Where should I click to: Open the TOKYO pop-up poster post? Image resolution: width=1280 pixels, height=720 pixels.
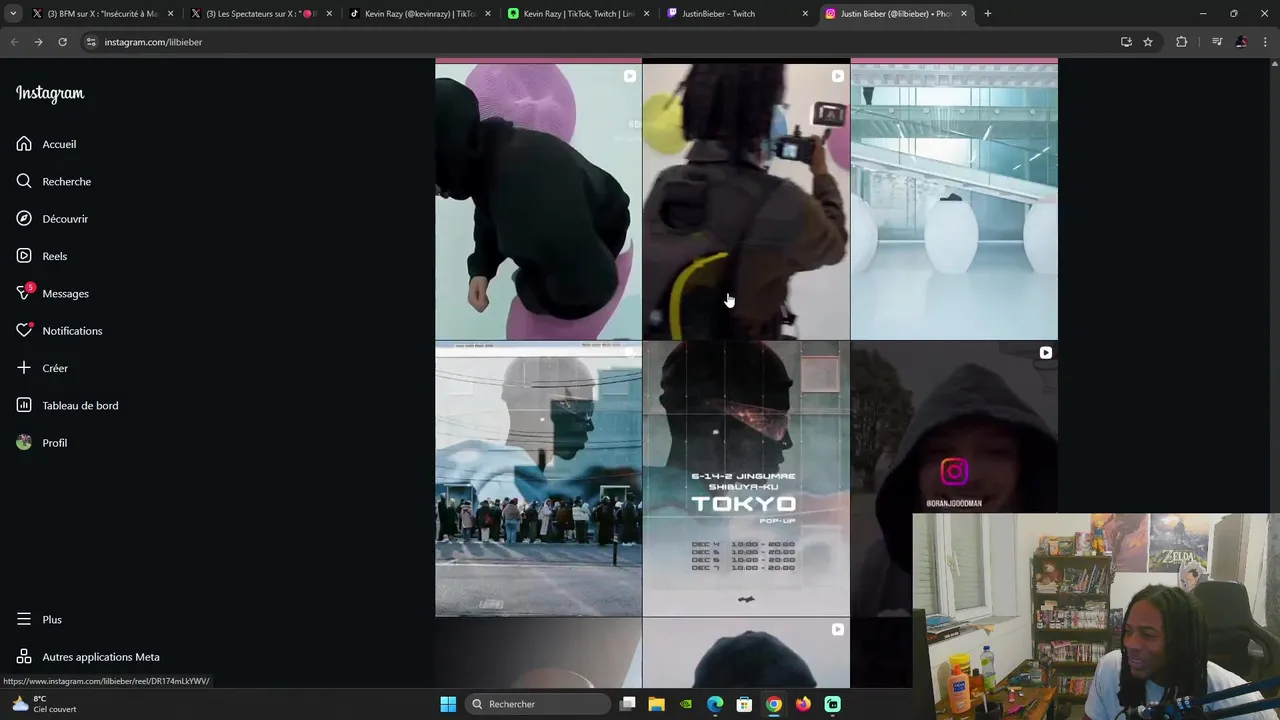(746, 479)
